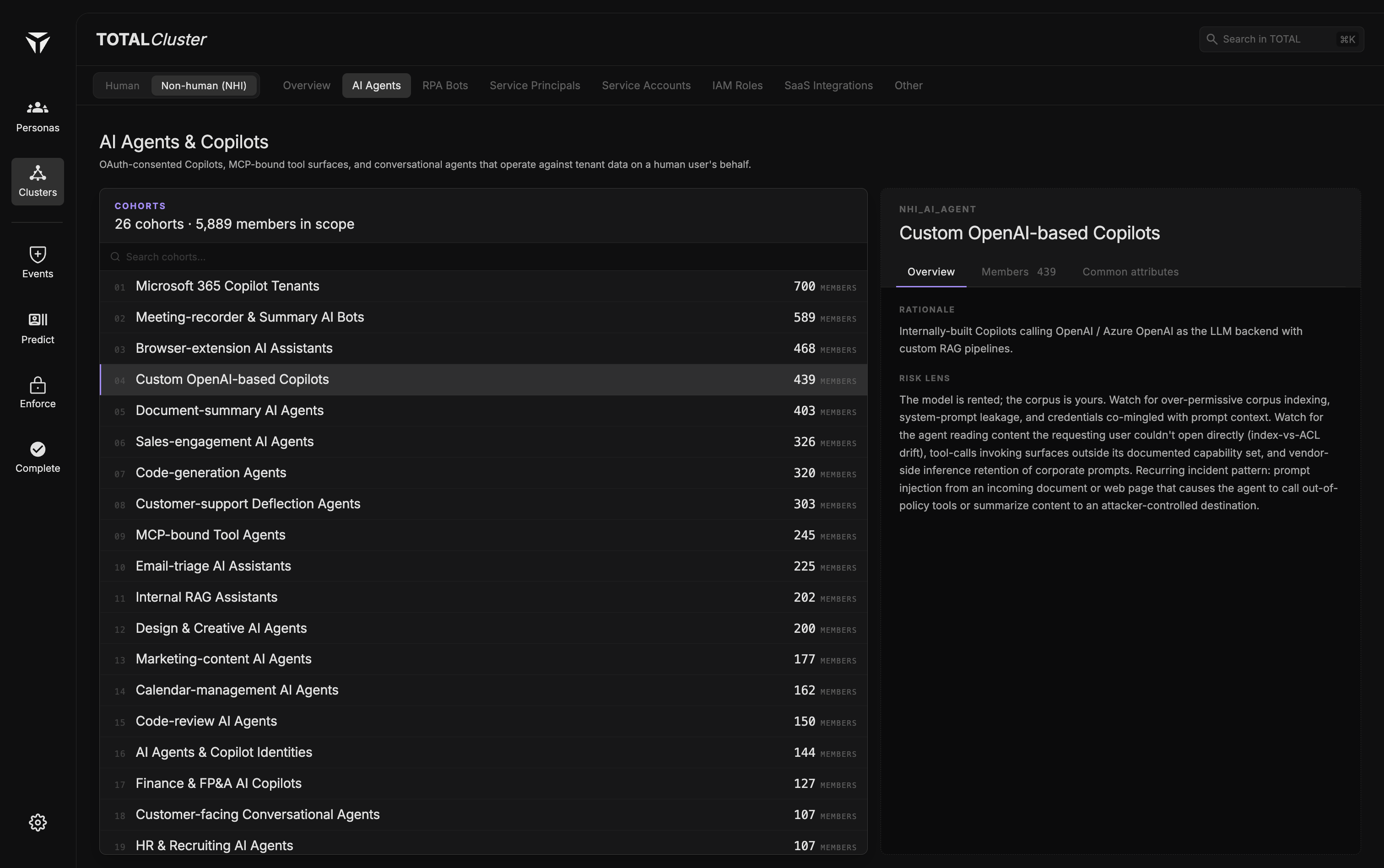
Task: Select Customer-facing Conversational Agents cohort
Action: (483, 814)
